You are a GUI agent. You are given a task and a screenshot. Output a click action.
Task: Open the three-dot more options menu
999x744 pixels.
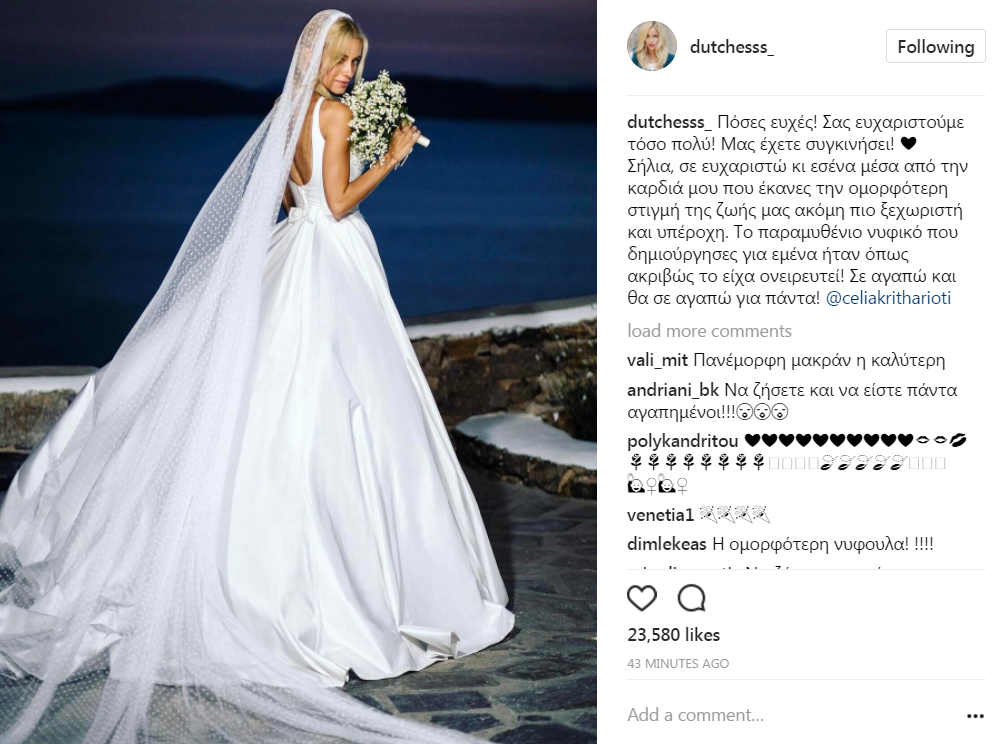coord(975,716)
